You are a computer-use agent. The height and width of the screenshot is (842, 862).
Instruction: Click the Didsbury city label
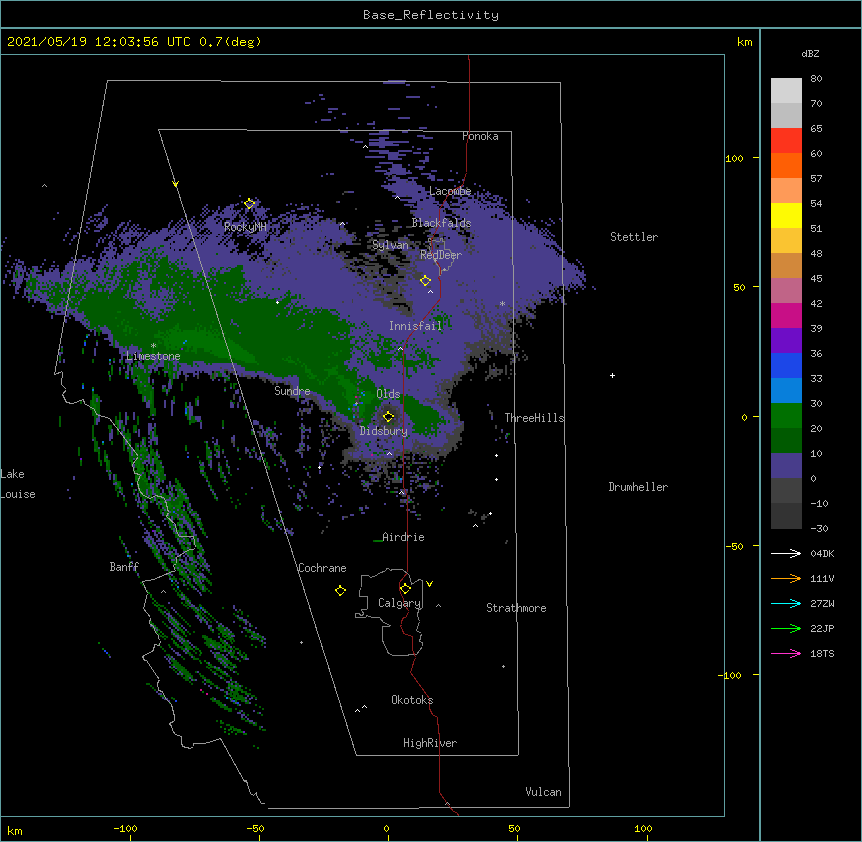384,431
